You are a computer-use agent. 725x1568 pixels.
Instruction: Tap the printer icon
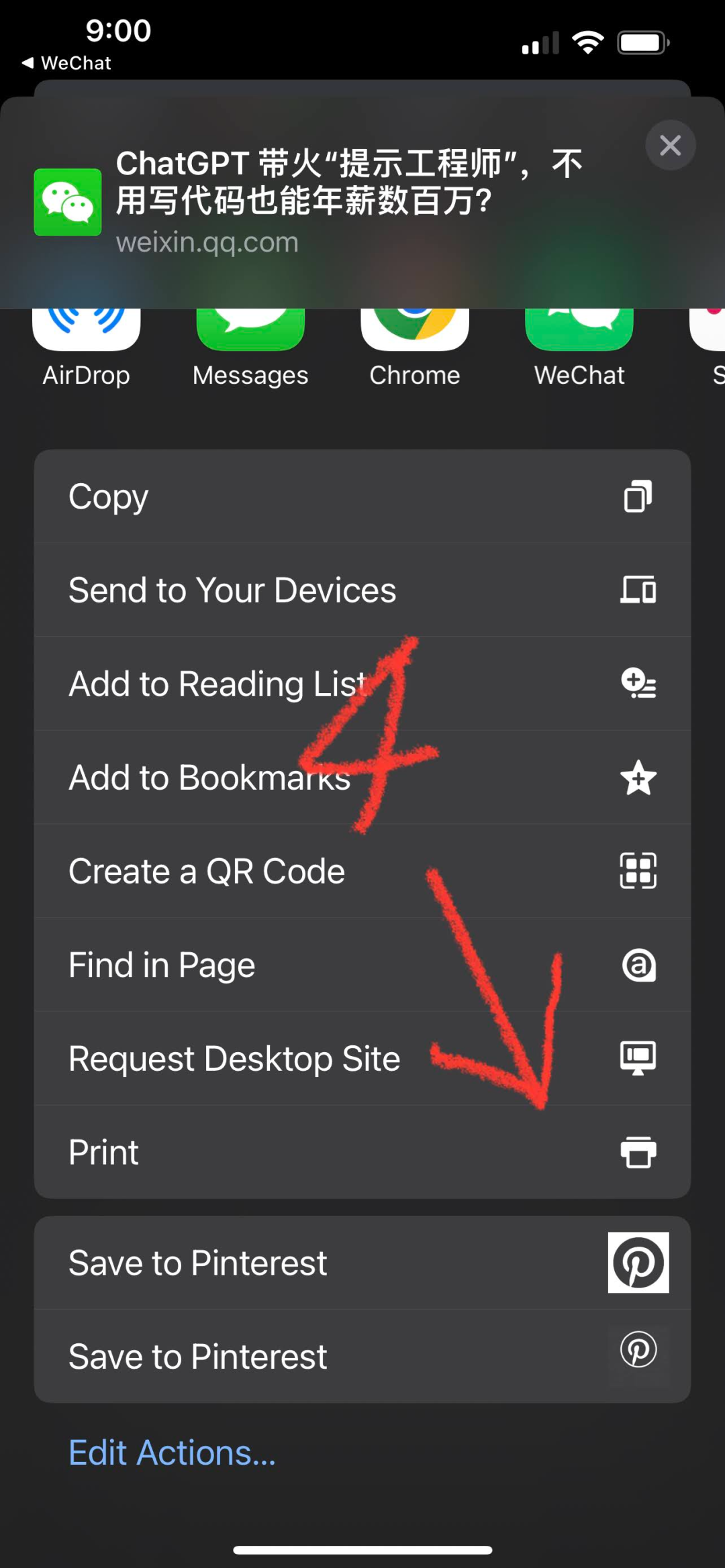pyautogui.click(x=638, y=1153)
